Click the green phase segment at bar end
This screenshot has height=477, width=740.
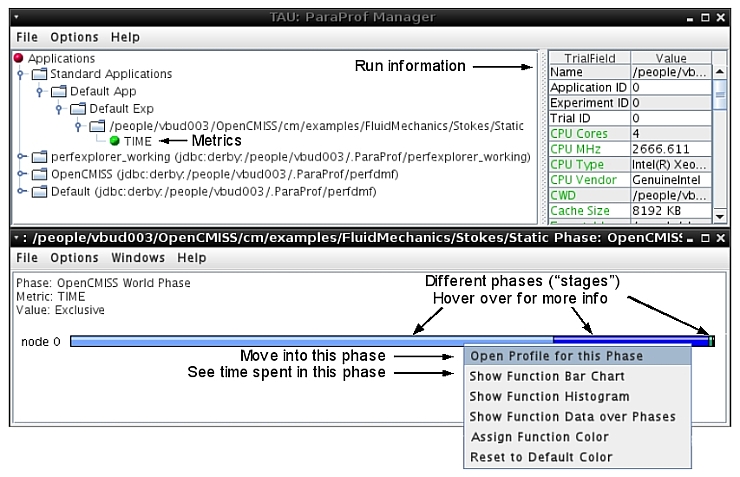tap(711, 341)
